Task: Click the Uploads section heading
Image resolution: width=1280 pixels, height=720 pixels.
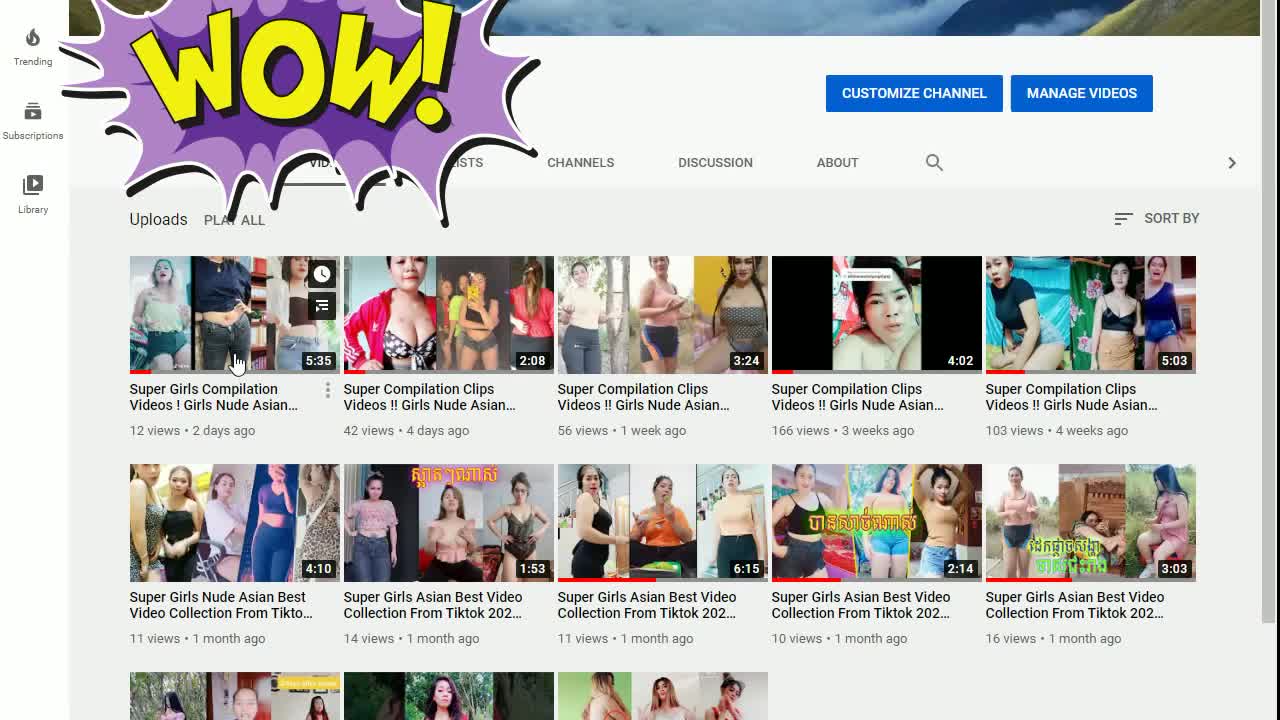Action: (158, 219)
